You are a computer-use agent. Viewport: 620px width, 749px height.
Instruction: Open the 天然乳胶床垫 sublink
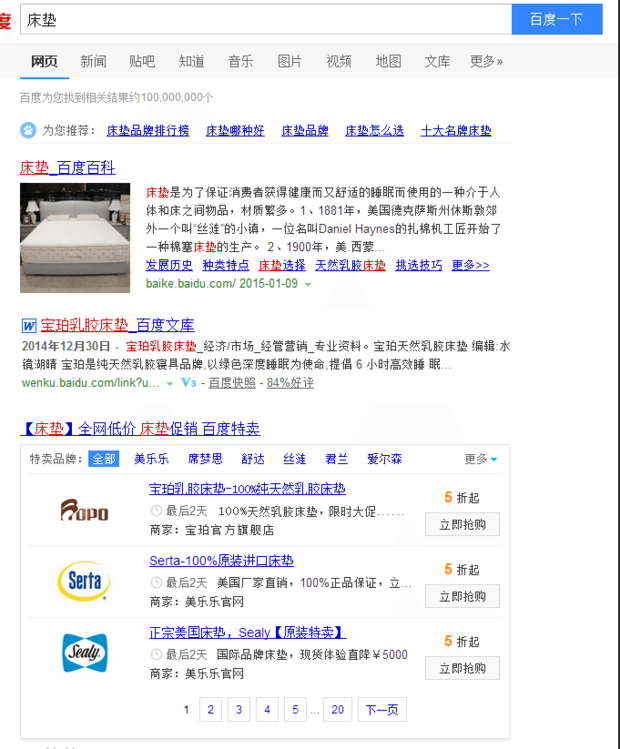pyautogui.click(x=350, y=265)
